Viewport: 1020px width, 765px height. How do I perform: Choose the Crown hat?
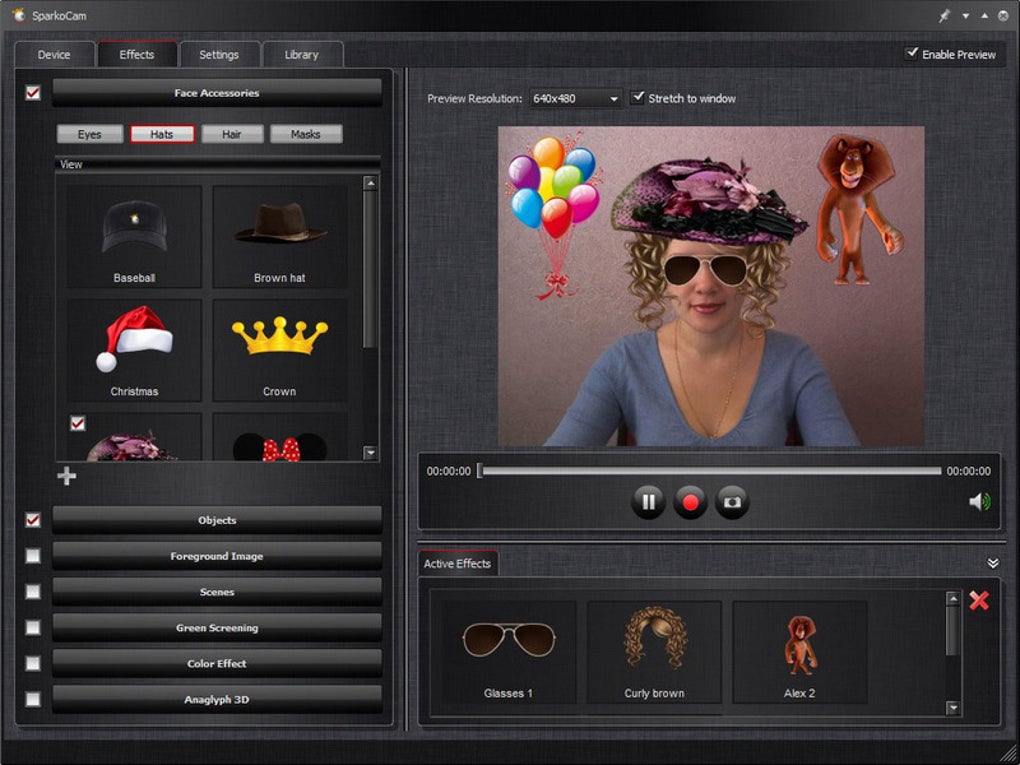click(x=280, y=350)
